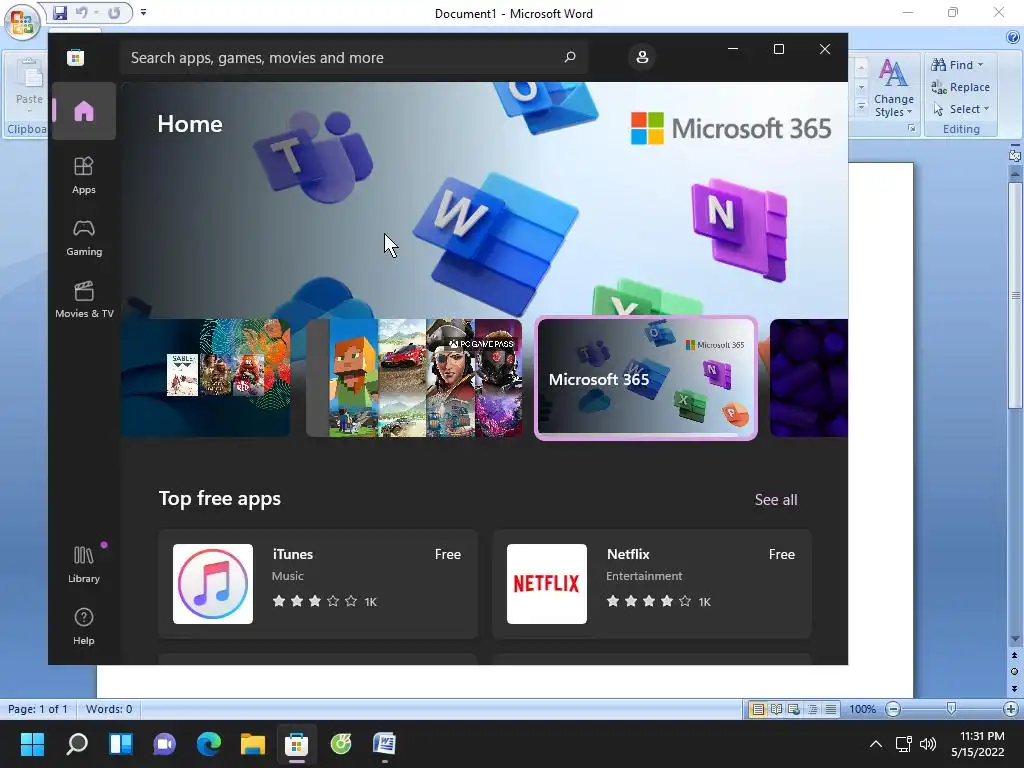
Task: Open the Store user account profile
Action: pyautogui.click(x=642, y=57)
